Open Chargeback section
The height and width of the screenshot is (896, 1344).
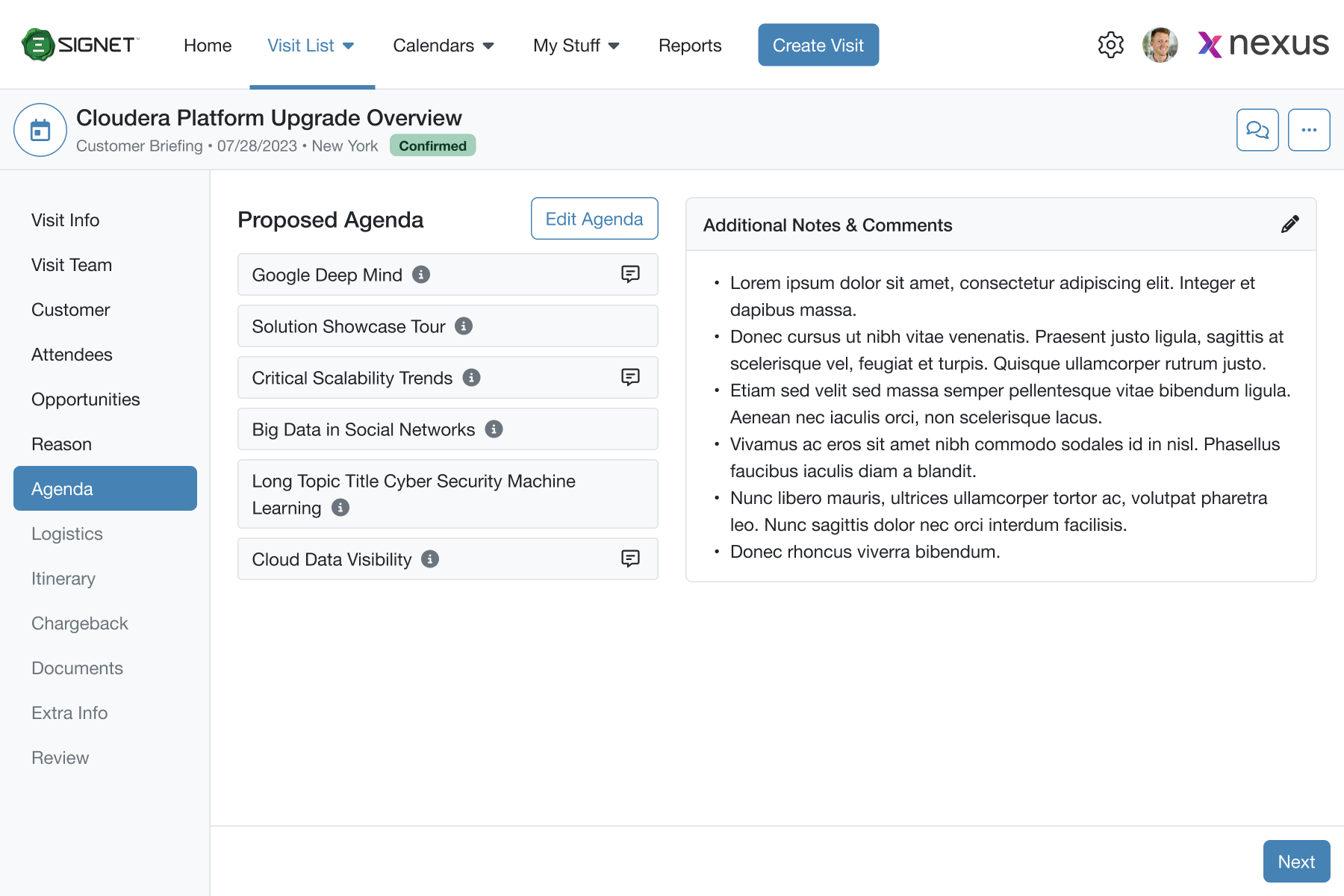(x=105, y=623)
